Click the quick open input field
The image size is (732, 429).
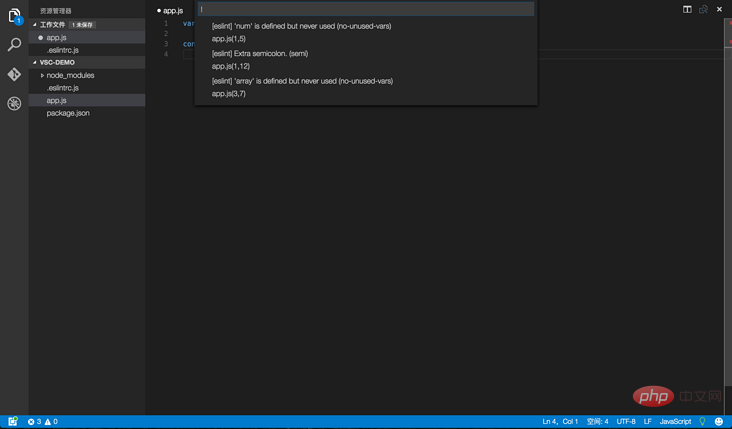click(x=365, y=9)
